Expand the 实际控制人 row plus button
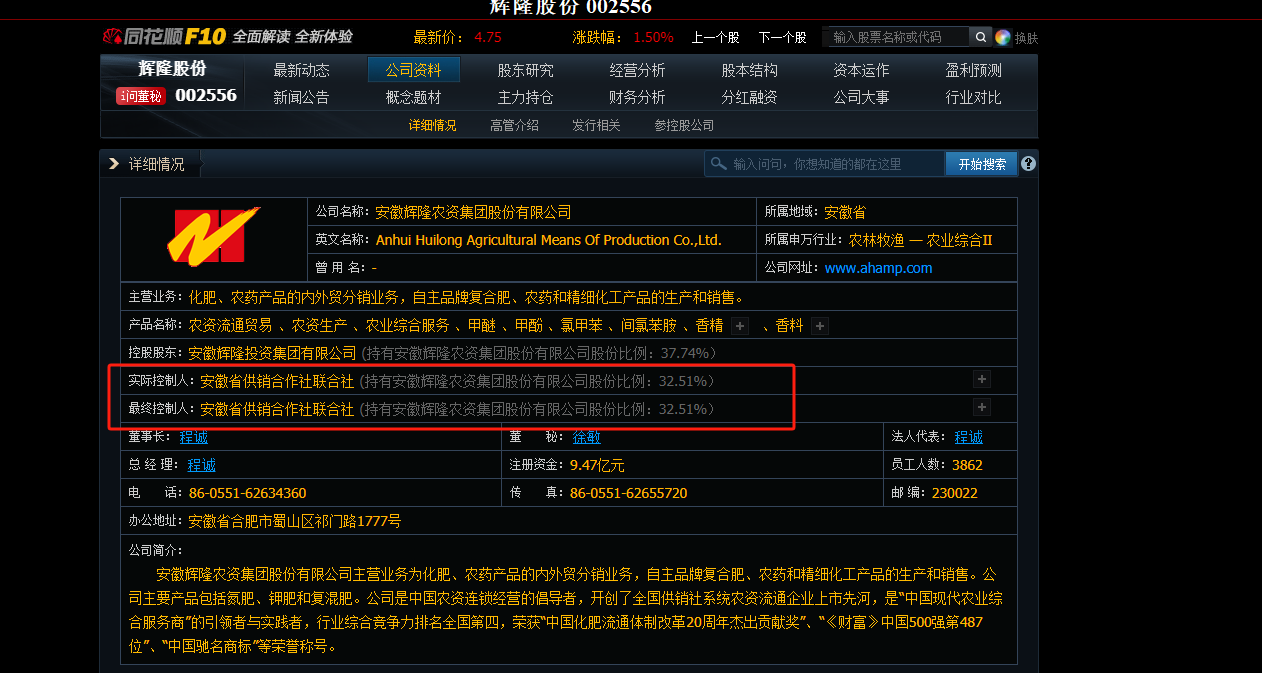1262x673 pixels. (982, 380)
